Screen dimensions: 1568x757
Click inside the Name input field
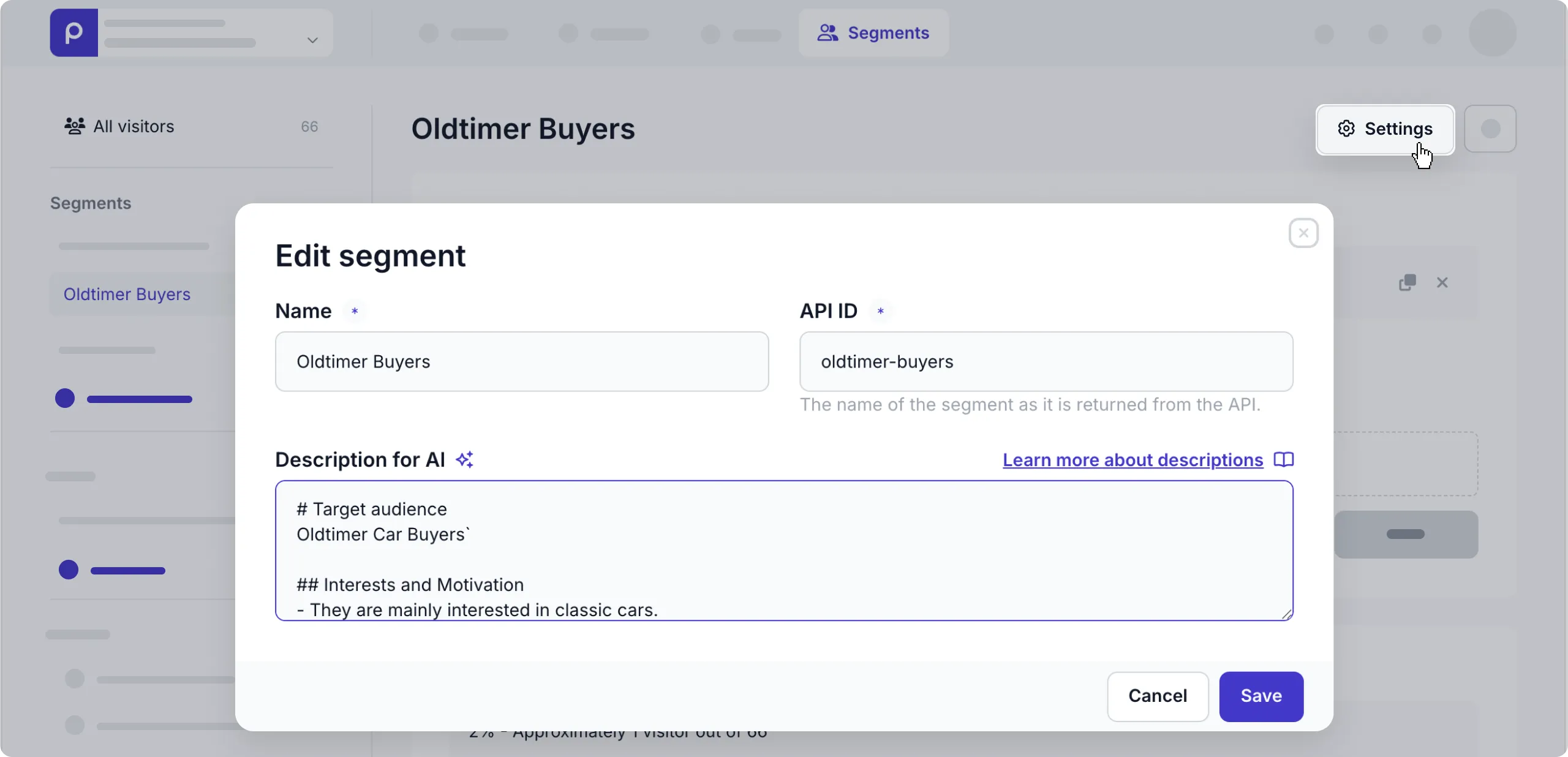pyautogui.click(x=521, y=361)
